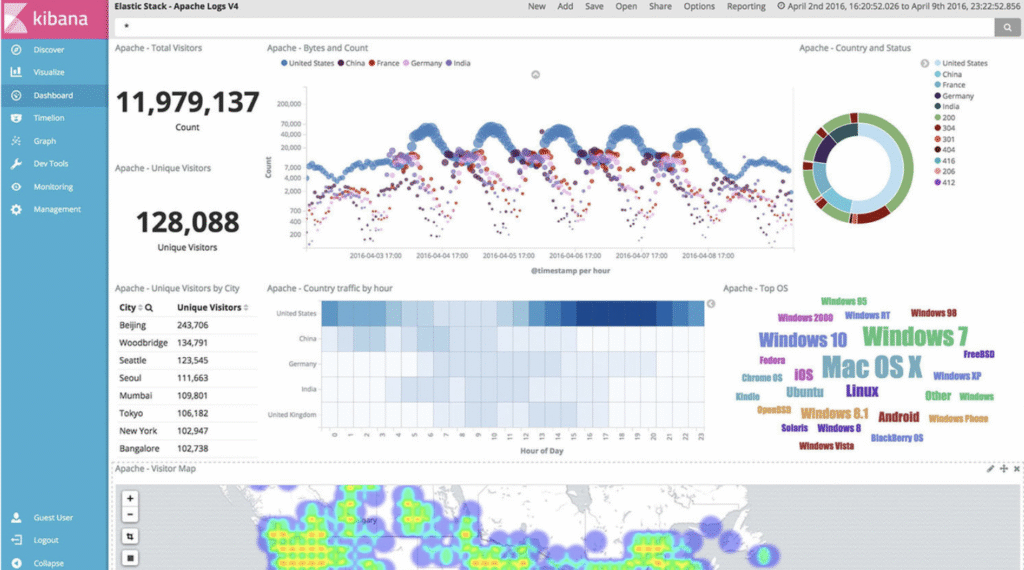Open the Monitoring eye icon

(x=16, y=187)
